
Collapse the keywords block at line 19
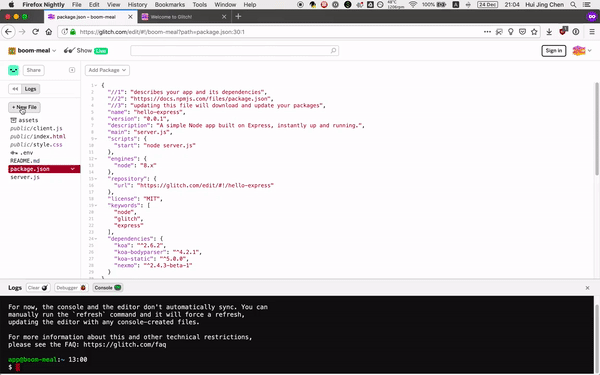click(x=96, y=205)
